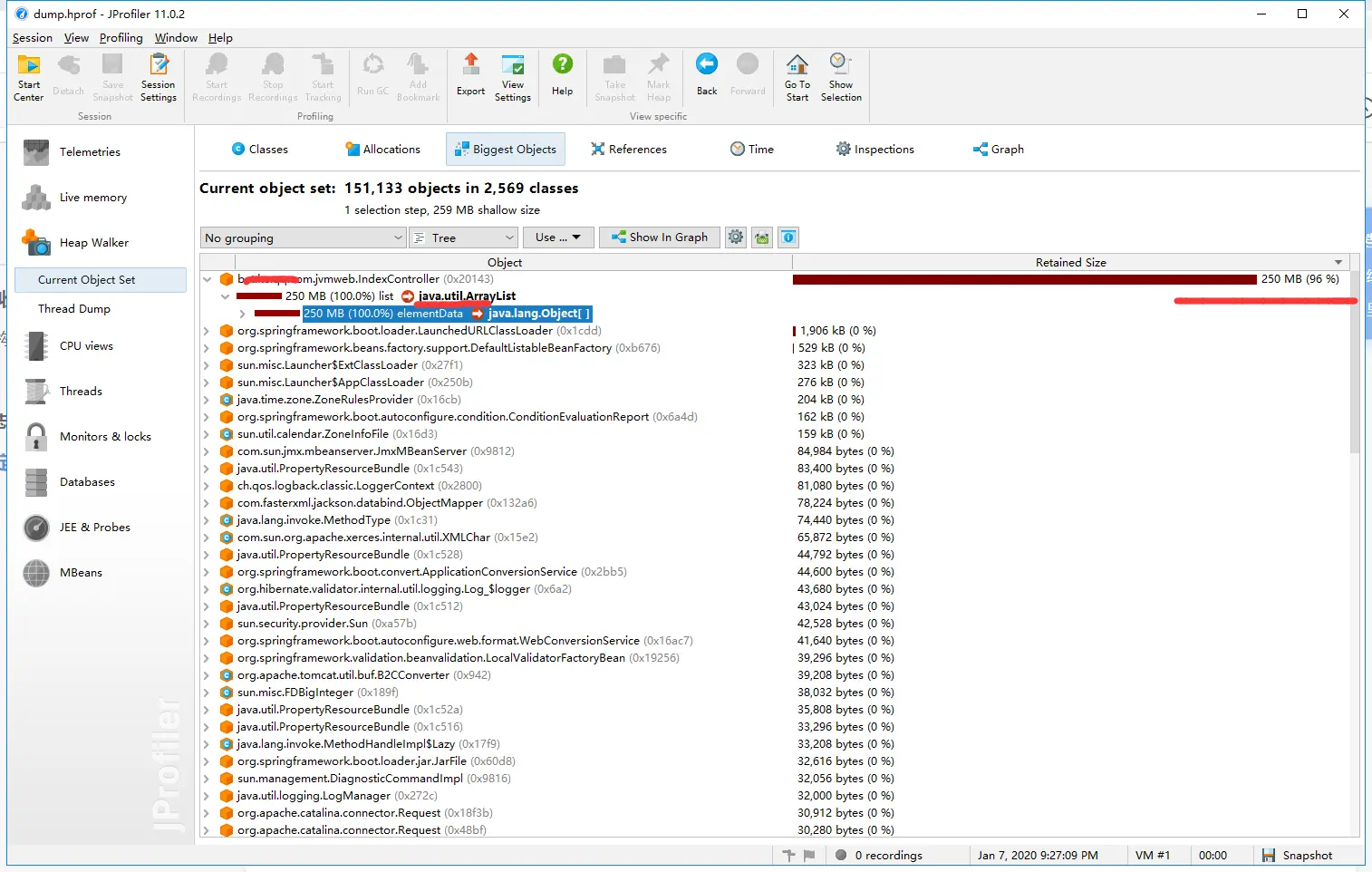Open the Use... dropdown button
The image size is (1372, 872).
pos(558,237)
